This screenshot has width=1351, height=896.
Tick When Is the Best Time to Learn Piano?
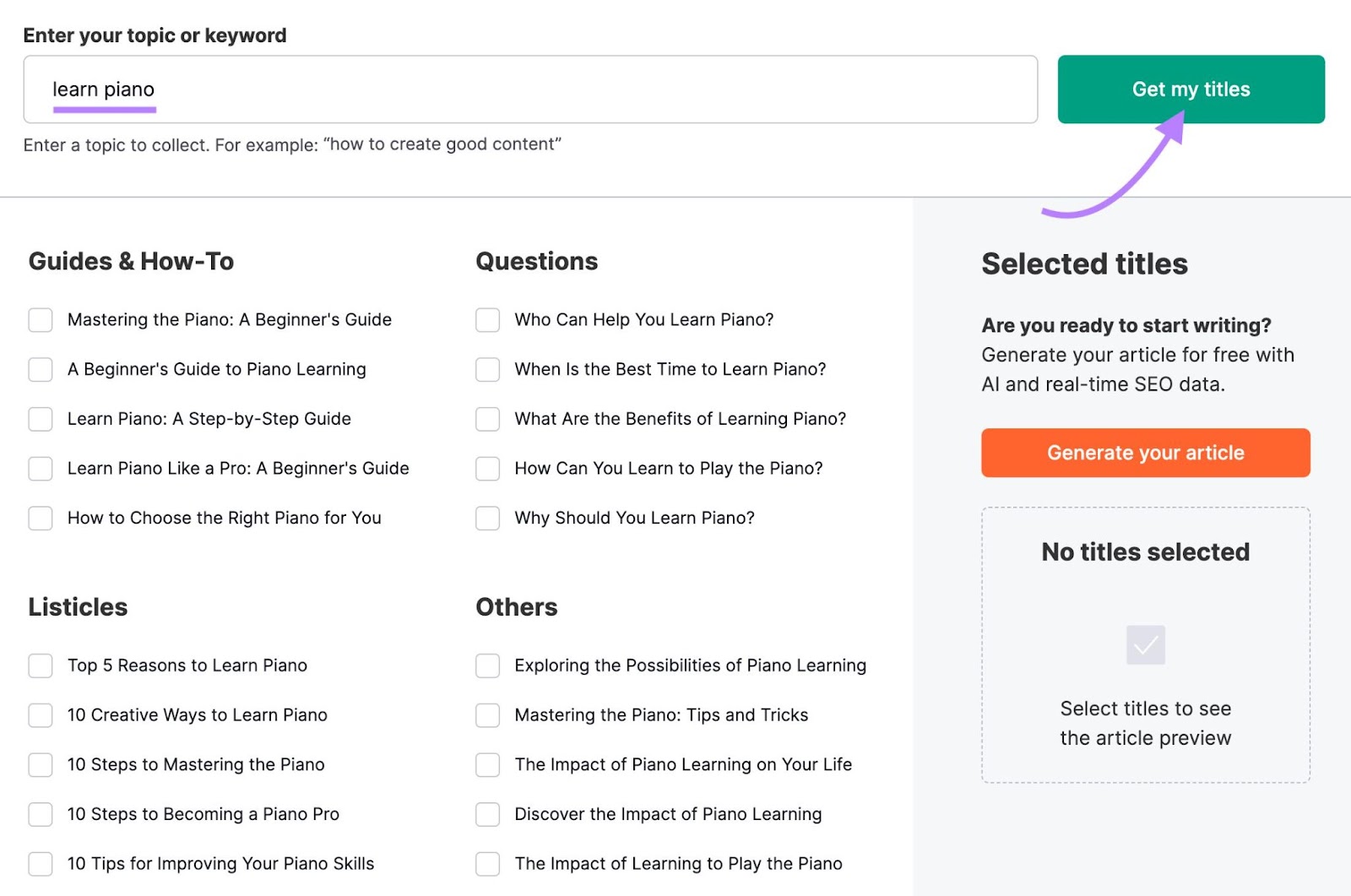click(487, 370)
